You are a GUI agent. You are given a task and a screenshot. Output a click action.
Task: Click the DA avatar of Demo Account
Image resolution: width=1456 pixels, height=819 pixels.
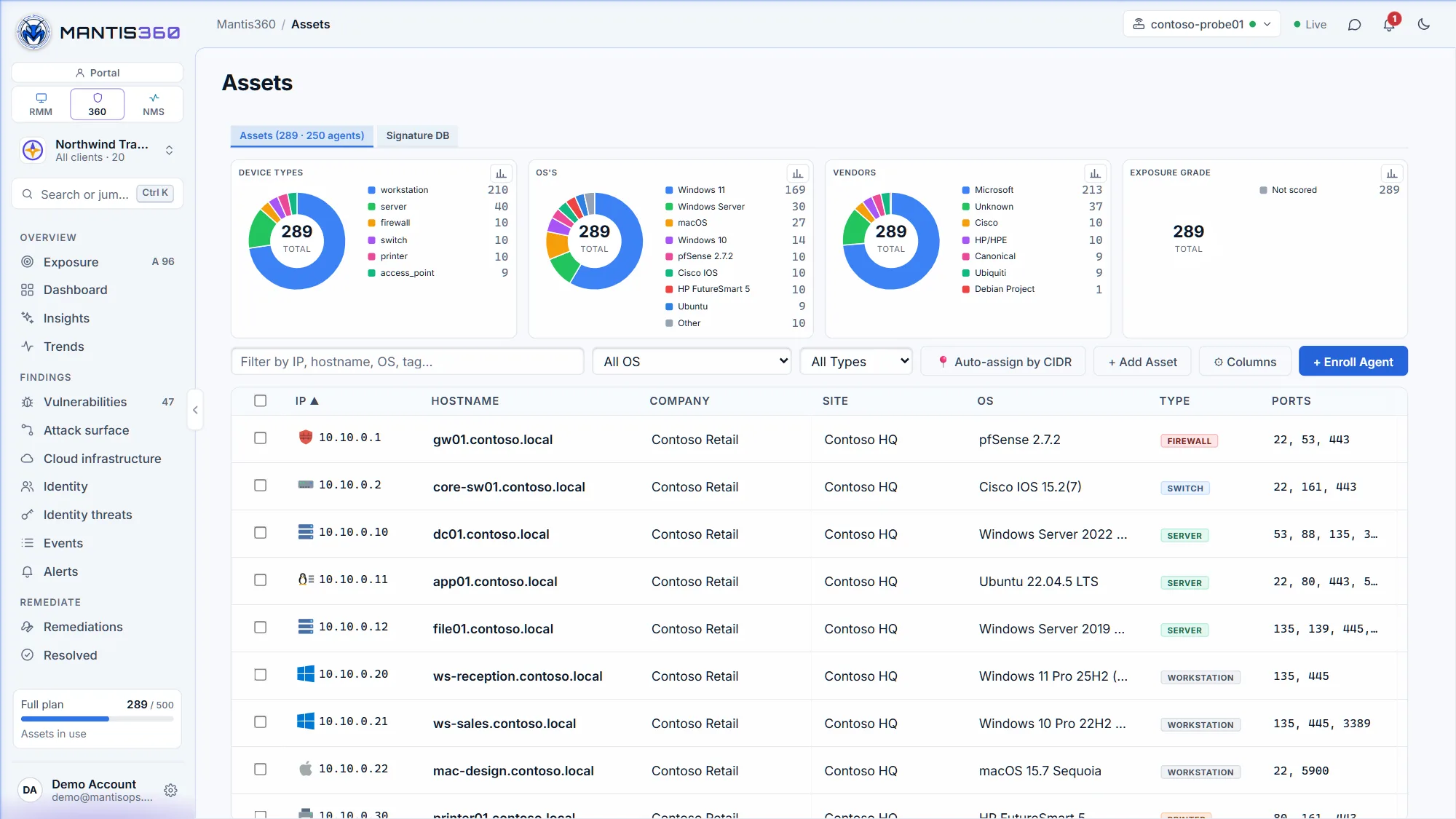pos(30,790)
